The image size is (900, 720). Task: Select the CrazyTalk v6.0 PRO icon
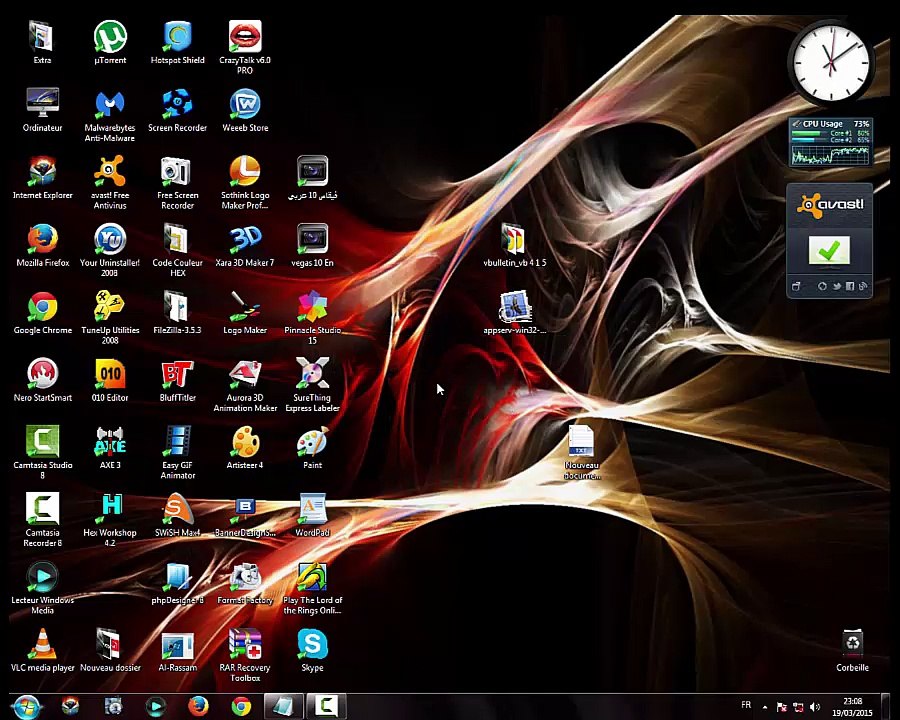(x=245, y=47)
